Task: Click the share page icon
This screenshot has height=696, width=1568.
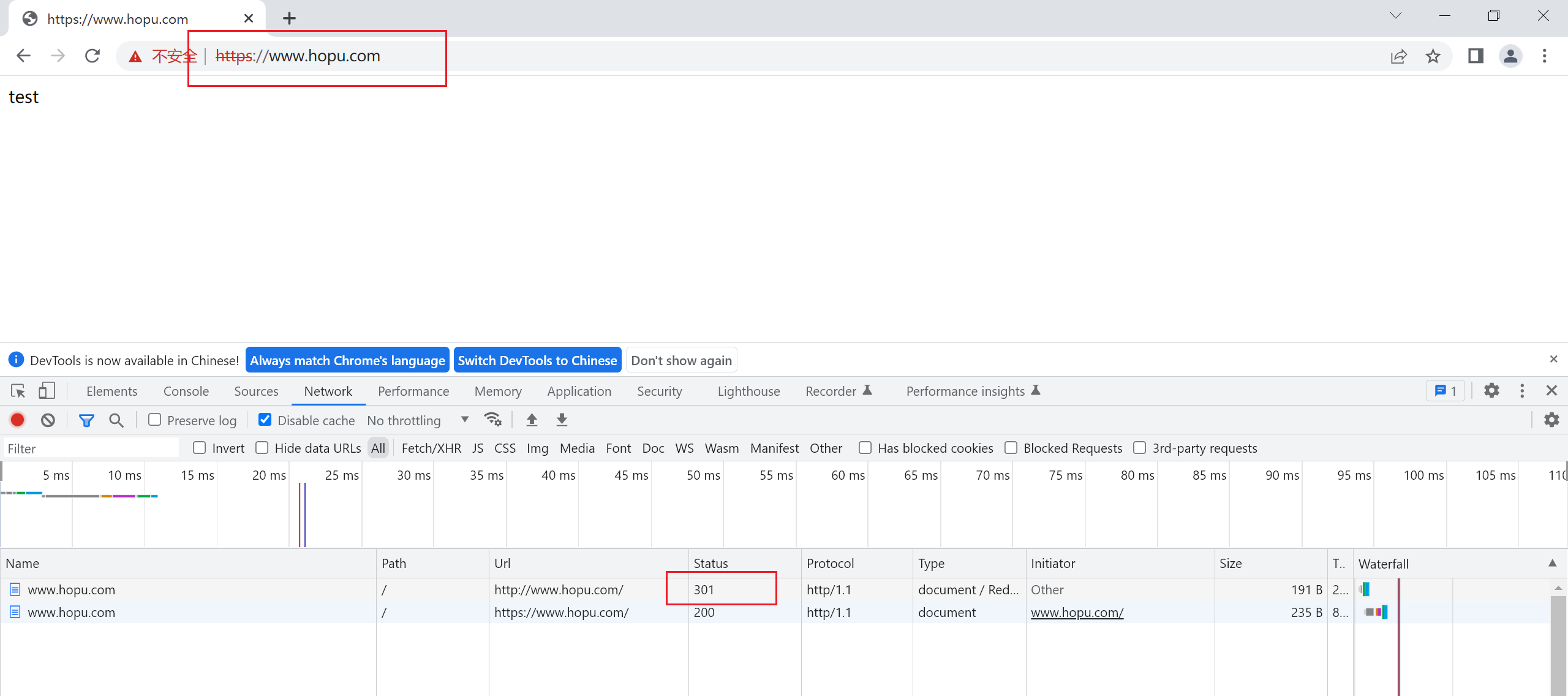Action: coord(1399,56)
